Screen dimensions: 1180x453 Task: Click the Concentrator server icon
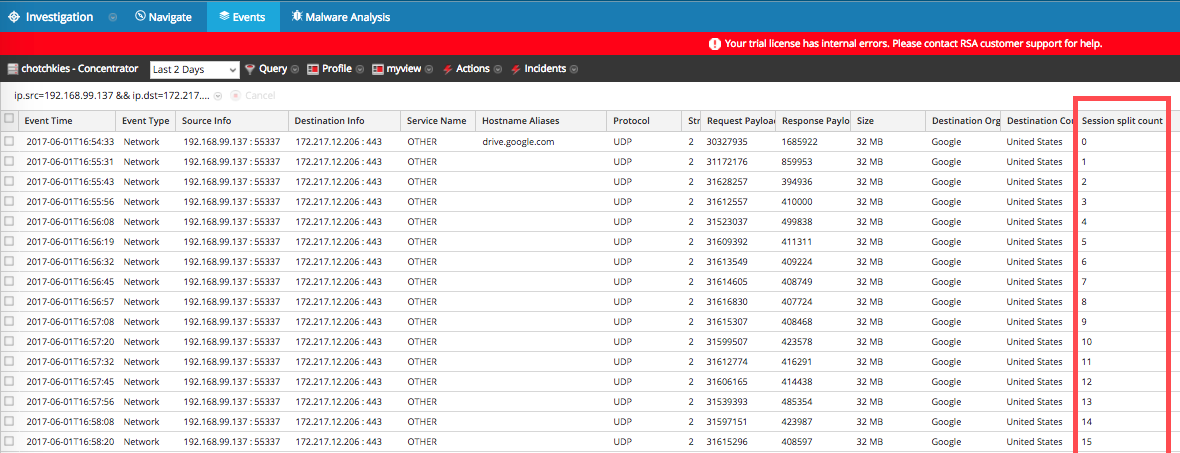coord(12,69)
